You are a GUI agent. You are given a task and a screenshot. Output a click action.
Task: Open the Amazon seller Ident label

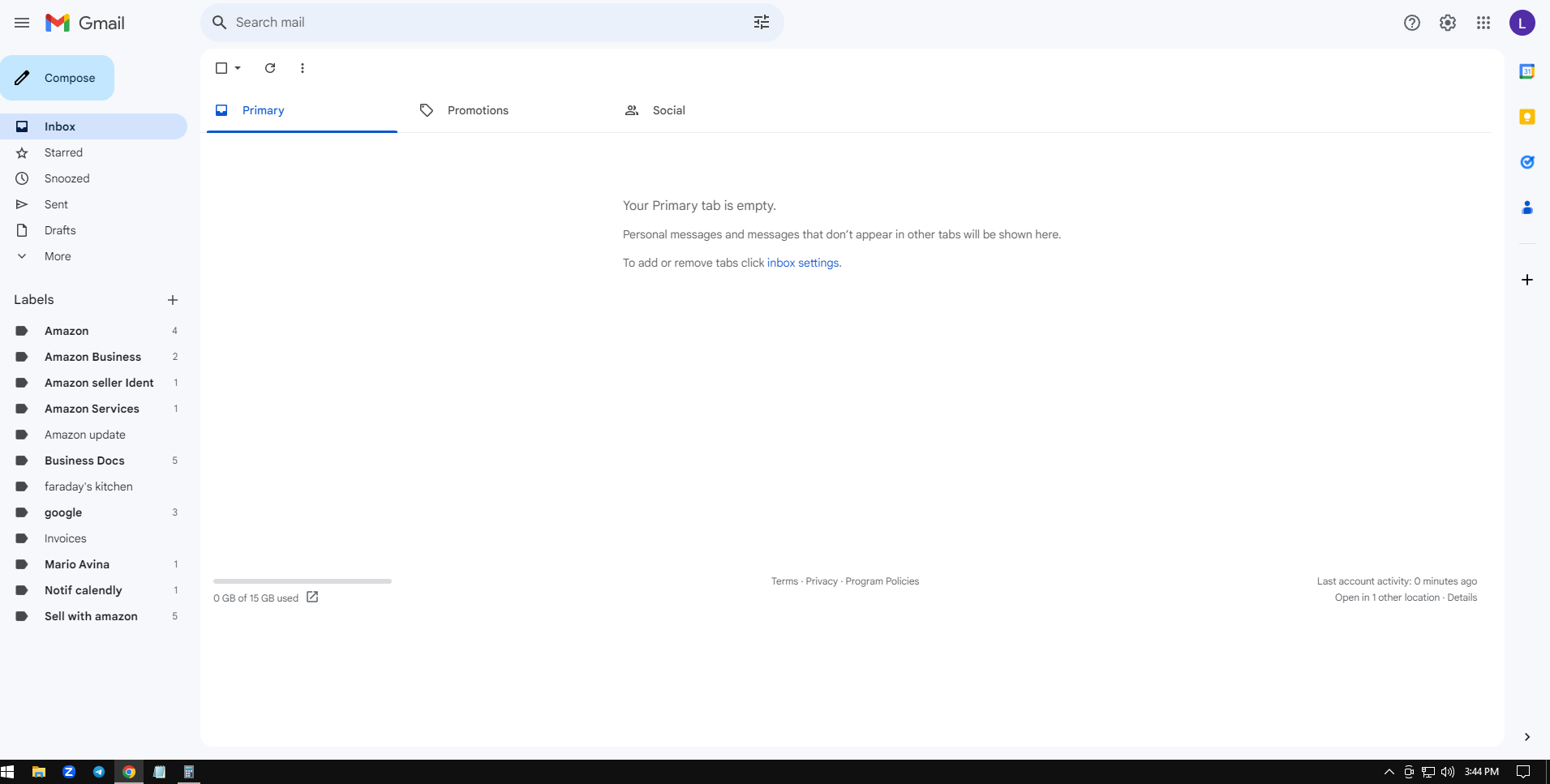(93, 383)
